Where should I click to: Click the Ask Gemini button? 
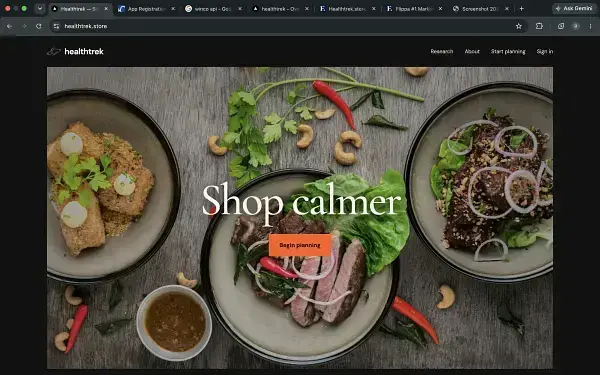(574, 8)
